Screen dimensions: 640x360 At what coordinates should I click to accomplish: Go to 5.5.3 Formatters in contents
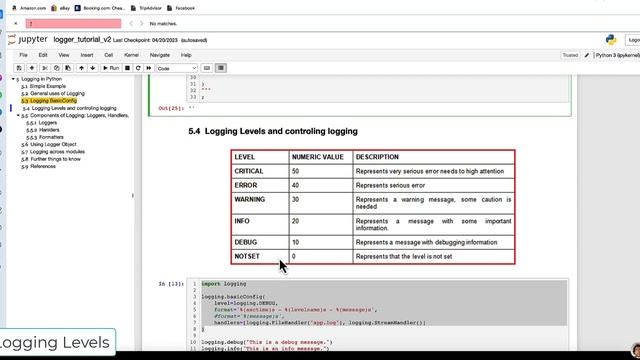click(45, 137)
